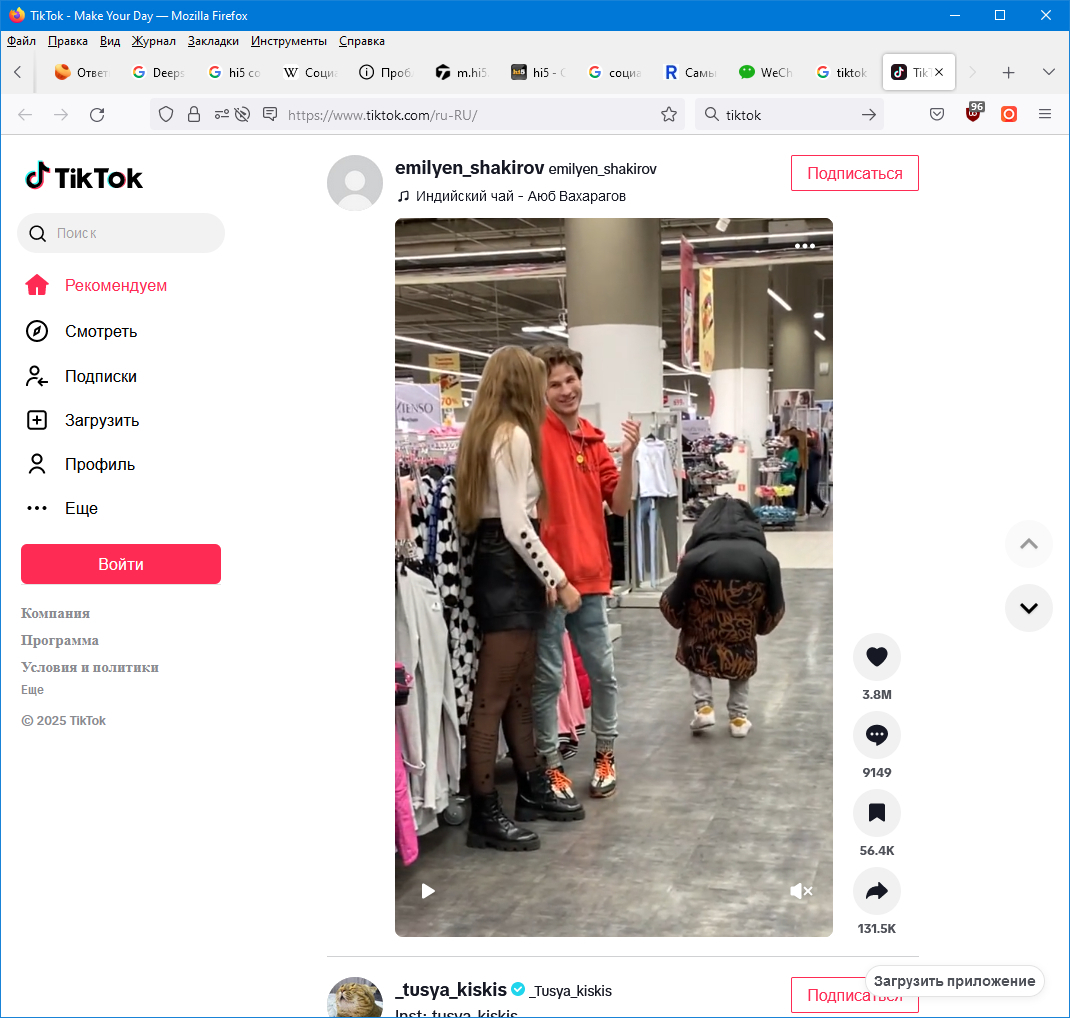List all tabs dropdown arrow
Viewport: 1070px width, 1018px height.
(x=1049, y=72)
